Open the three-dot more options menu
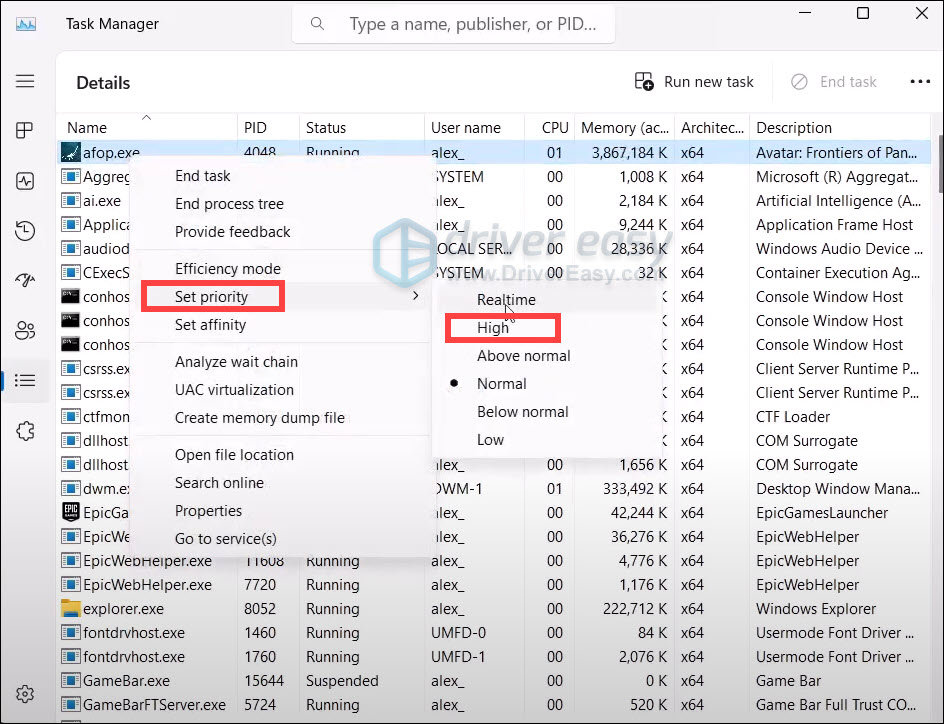944x724 pixels. (x=919, y=82)
